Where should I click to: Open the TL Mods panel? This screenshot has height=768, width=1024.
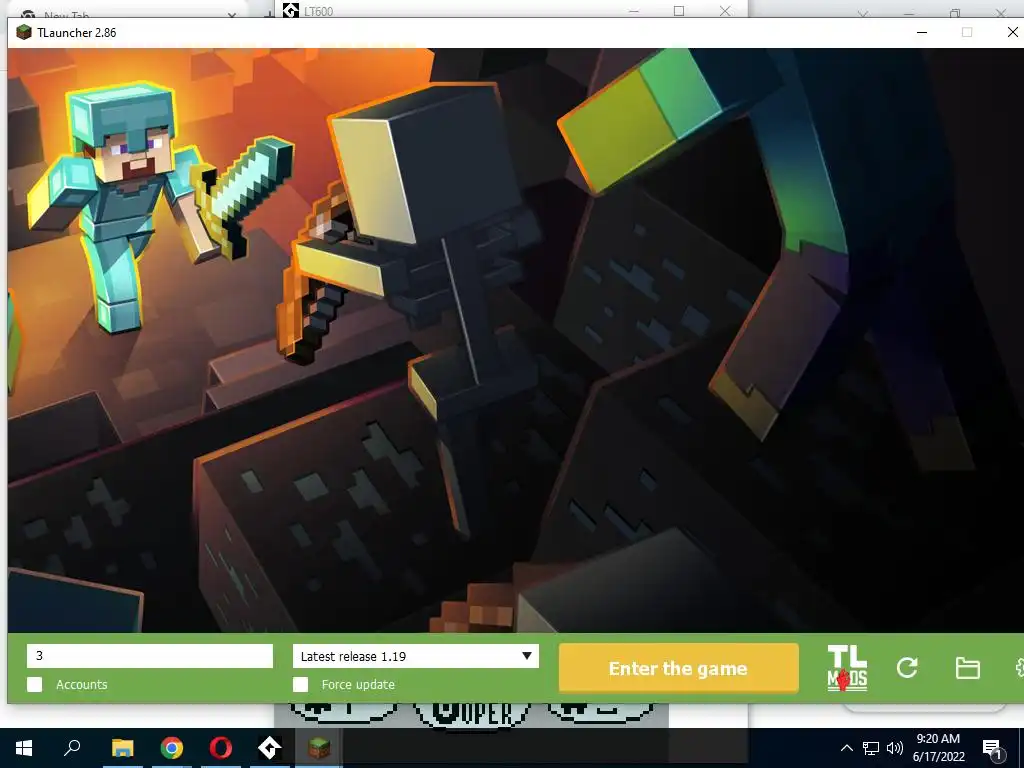pyautogui.click(x=847, y=668)
